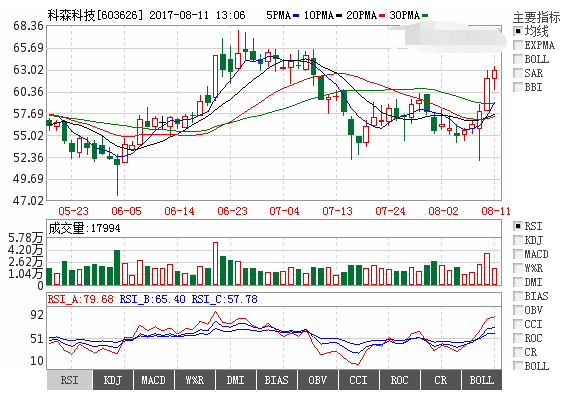Viewport: 574px width, 395px height.
Task: Tick the KDJ checkbox in the right panel
Action: 518,240
